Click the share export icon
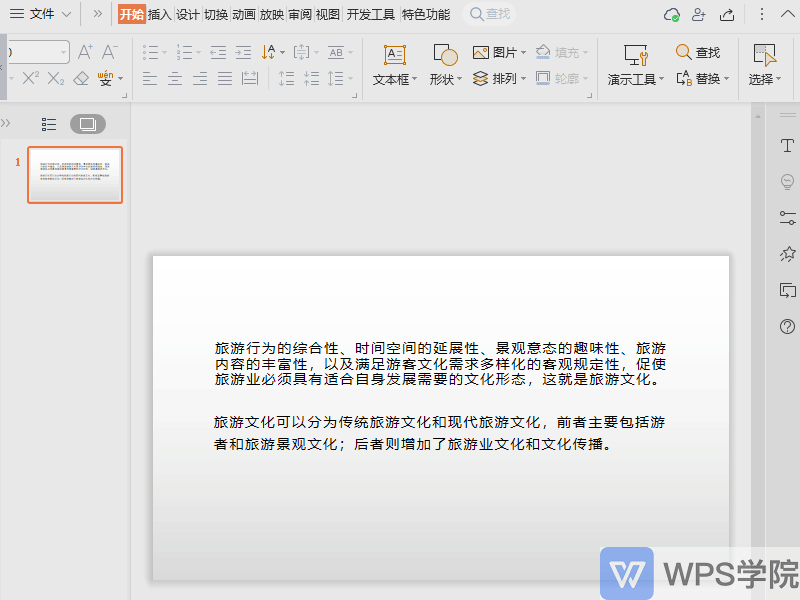 (x=727, y=14)
